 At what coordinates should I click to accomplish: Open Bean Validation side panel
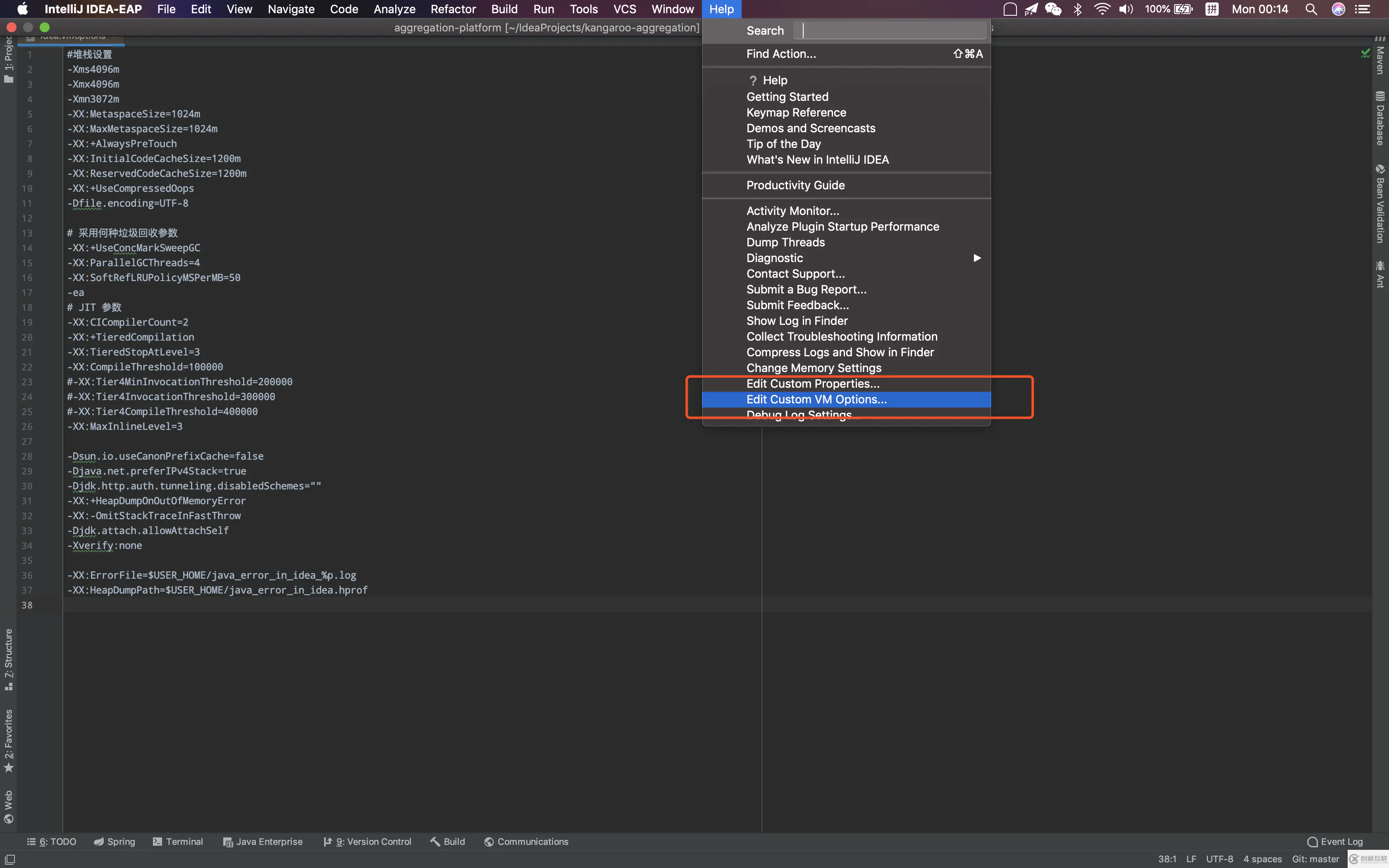(x=1380, y=204)
